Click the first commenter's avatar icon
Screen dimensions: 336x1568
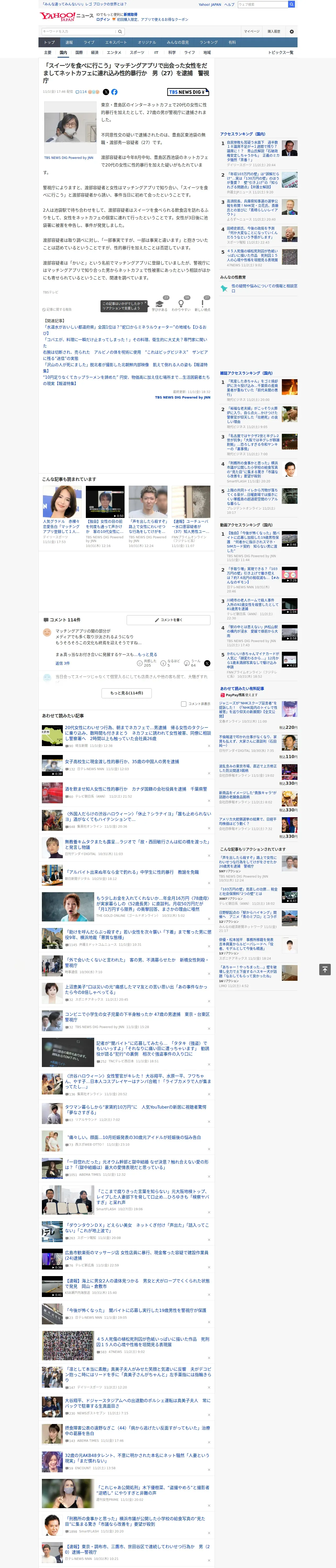point(47,632)
